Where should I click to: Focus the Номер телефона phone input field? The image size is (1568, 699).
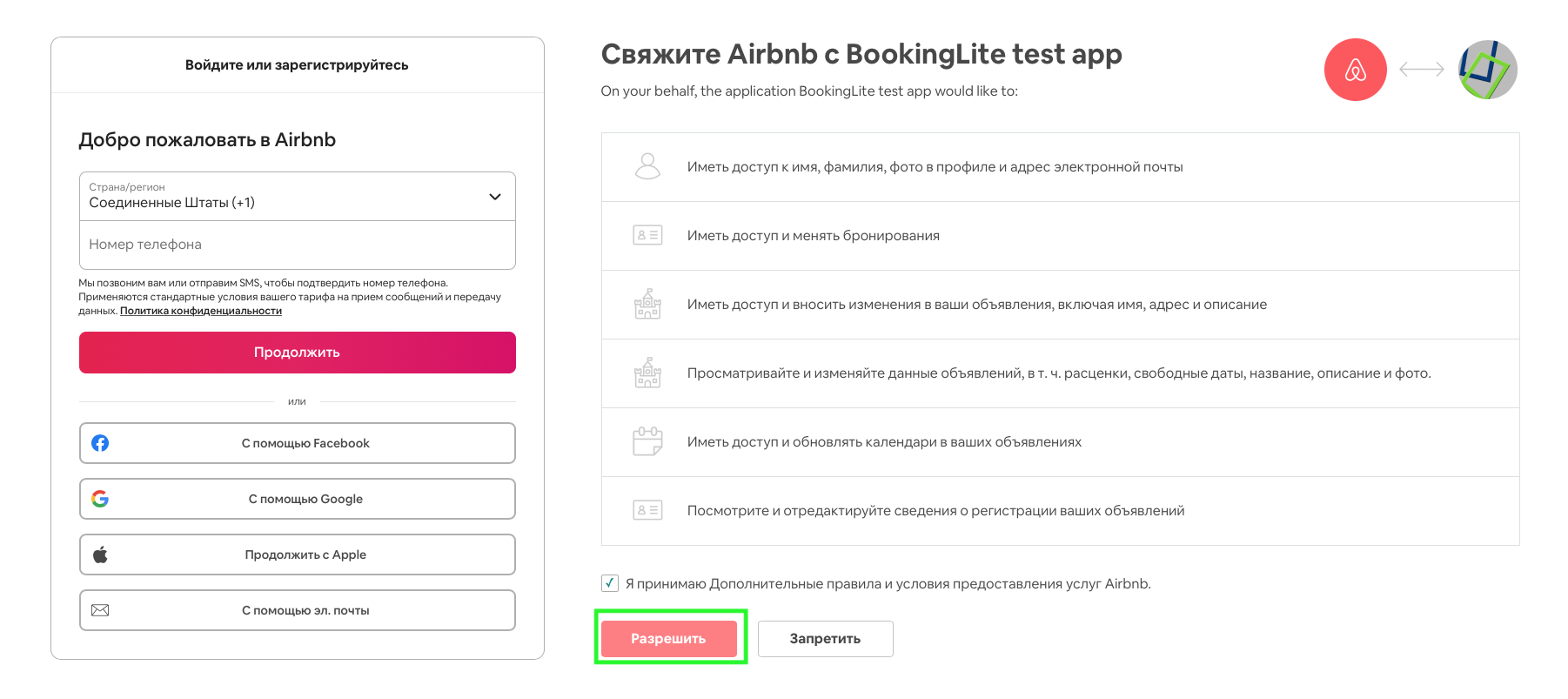click(298, 245)
